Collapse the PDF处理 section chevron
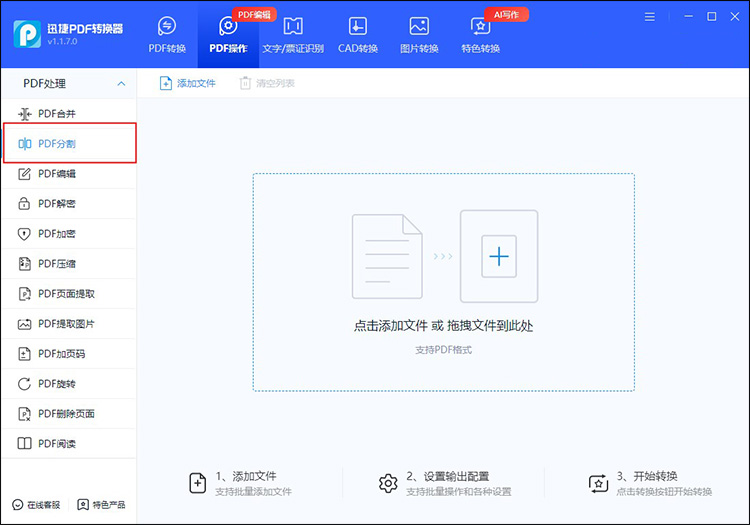The width and height of the screenshot is (750, 525). [x=121, y=84]
